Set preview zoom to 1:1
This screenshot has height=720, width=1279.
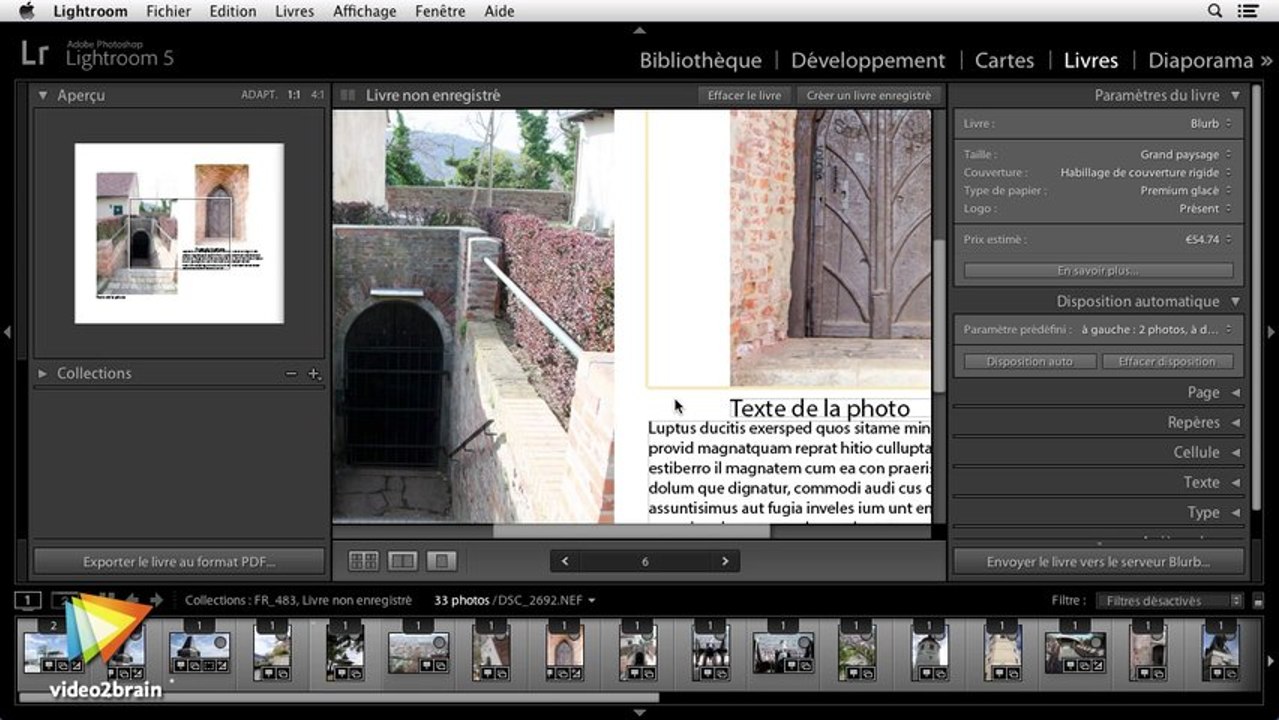pyautogui.click(x=294, y=95)
